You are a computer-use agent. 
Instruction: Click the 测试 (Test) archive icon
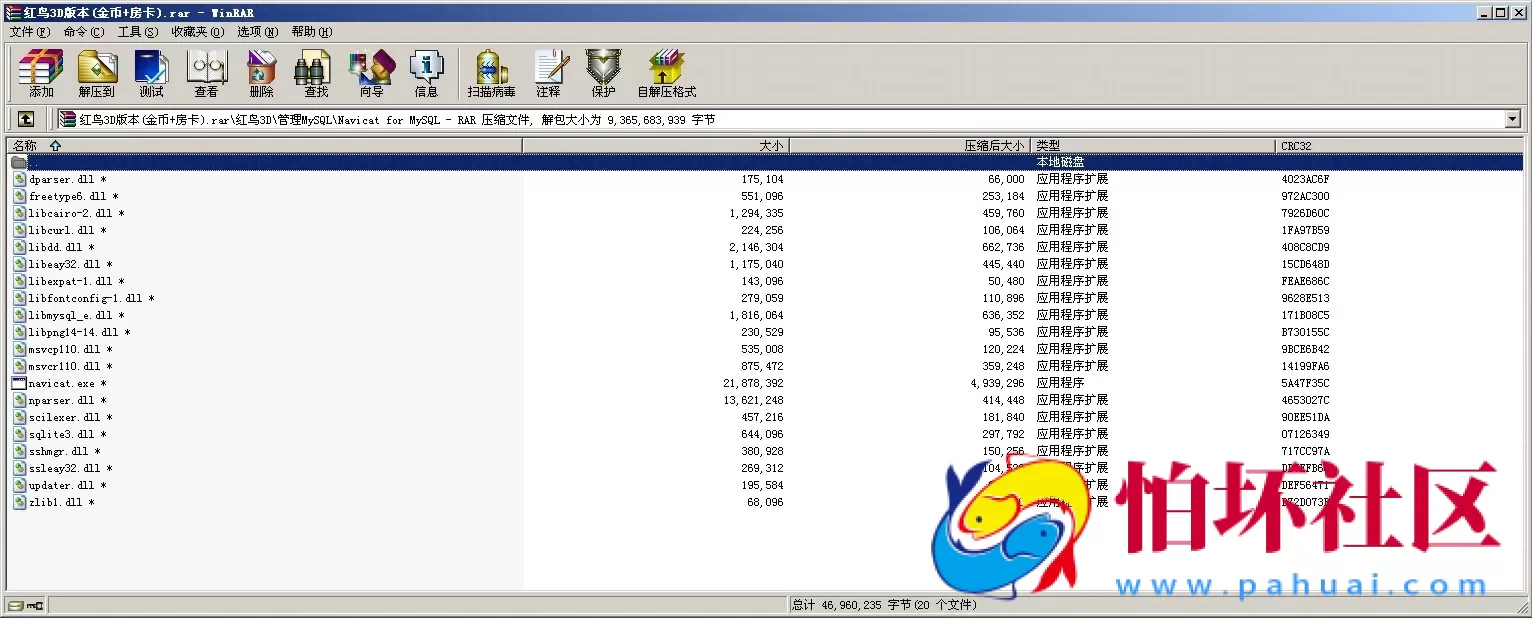[151, 73]
